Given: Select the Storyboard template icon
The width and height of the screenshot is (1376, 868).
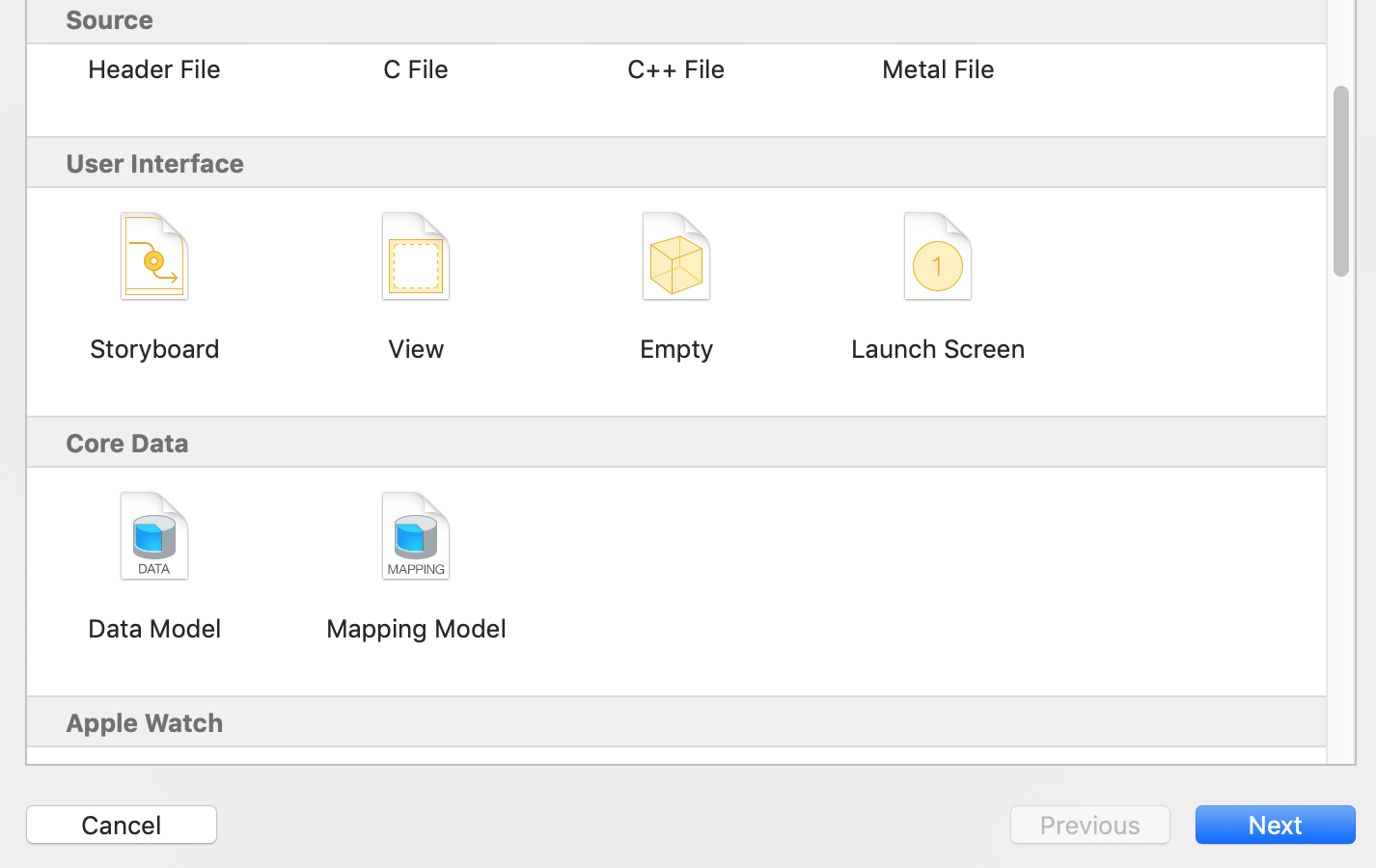Looking at the screenshot, I should click(154, 257).
